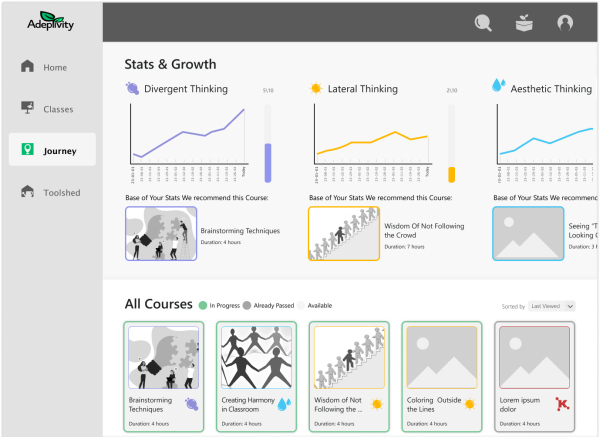The image size is (600, 437).
Task: Select the Journey sidebar item
Action: pos(51,150)
